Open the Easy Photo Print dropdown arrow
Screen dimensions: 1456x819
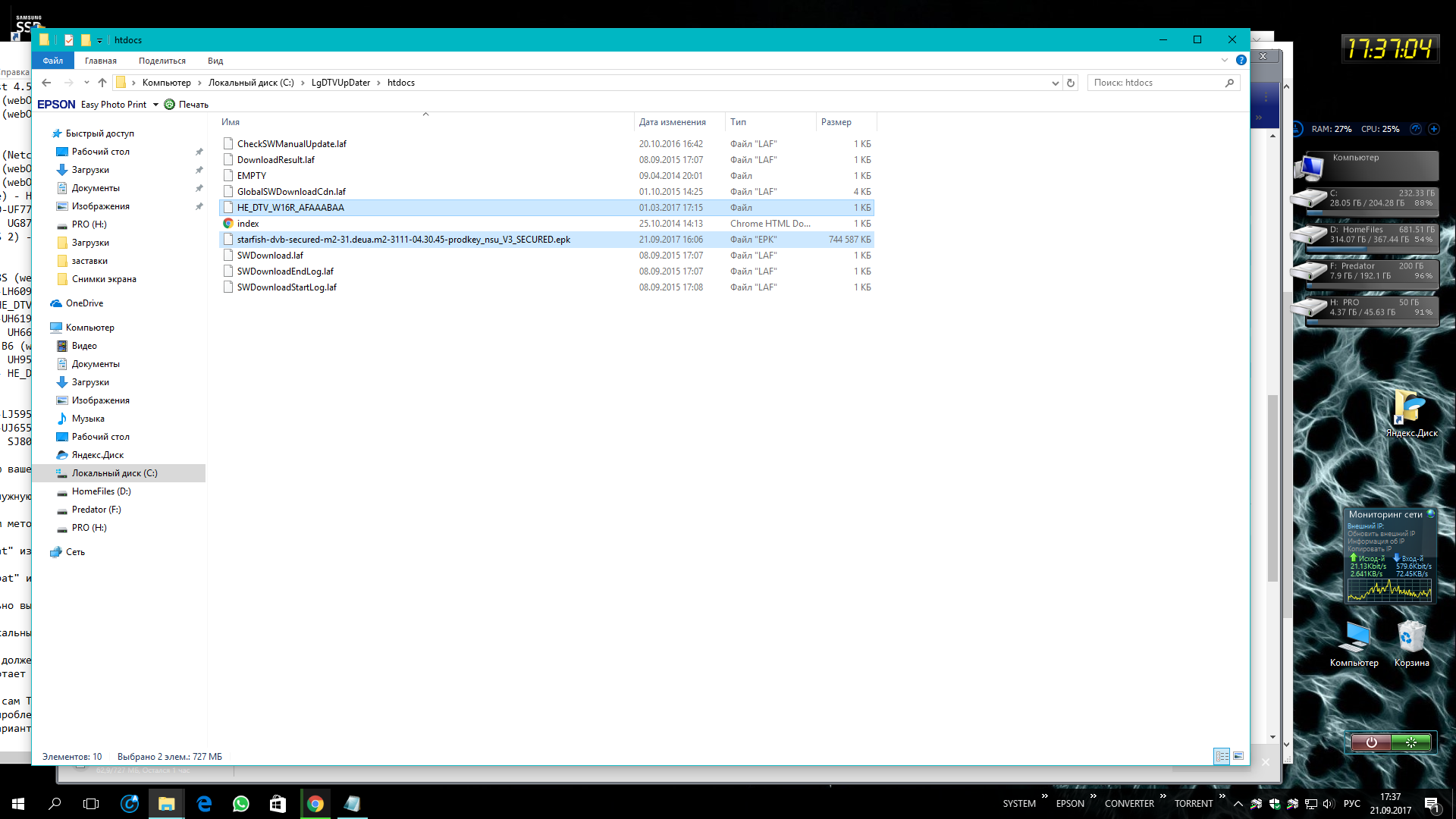pos(155,105)
